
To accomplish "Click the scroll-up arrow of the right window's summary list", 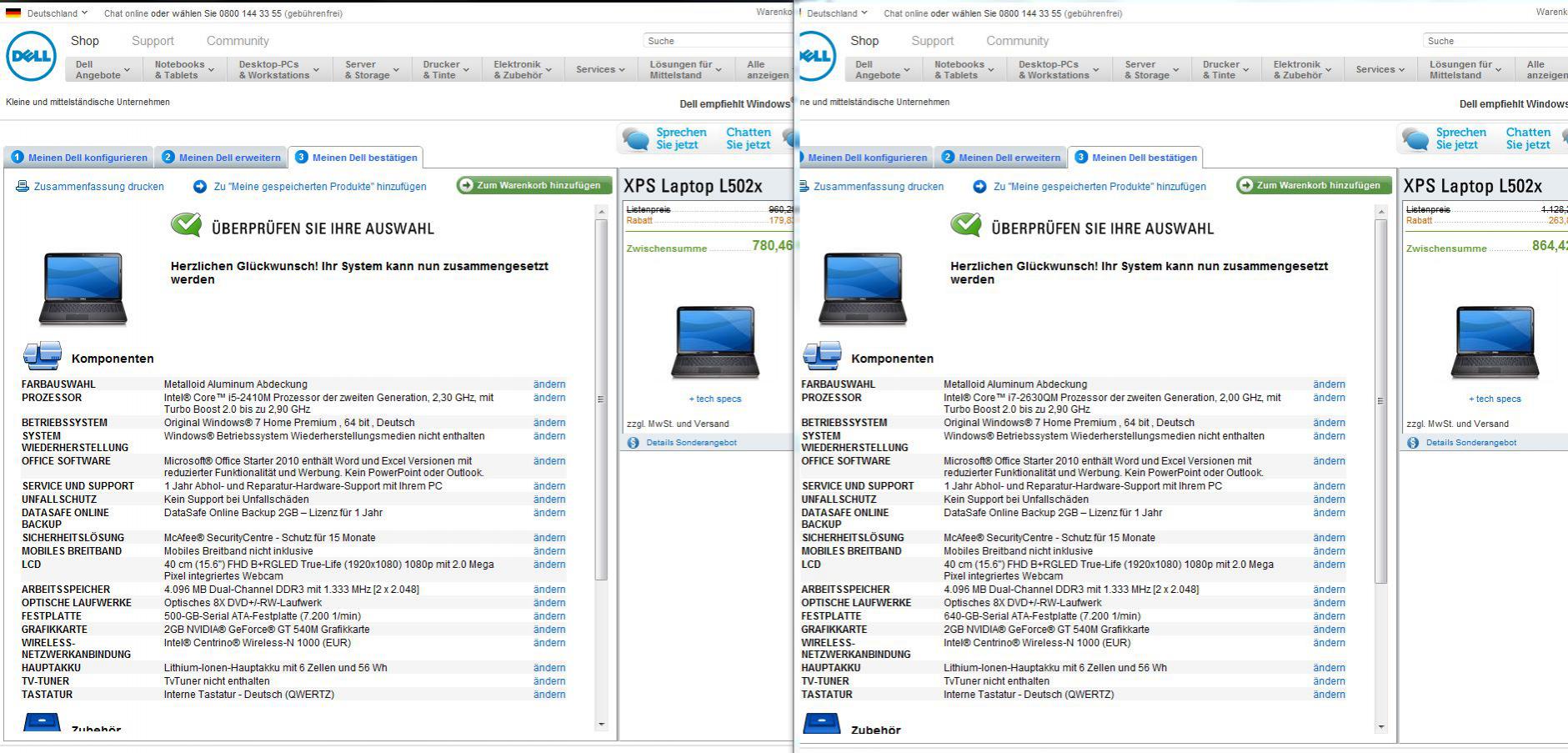I will pos(1380,213).
